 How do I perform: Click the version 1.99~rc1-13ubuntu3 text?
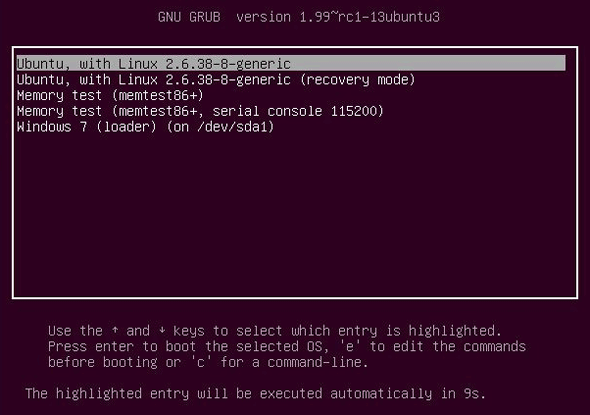click(338, 17)
